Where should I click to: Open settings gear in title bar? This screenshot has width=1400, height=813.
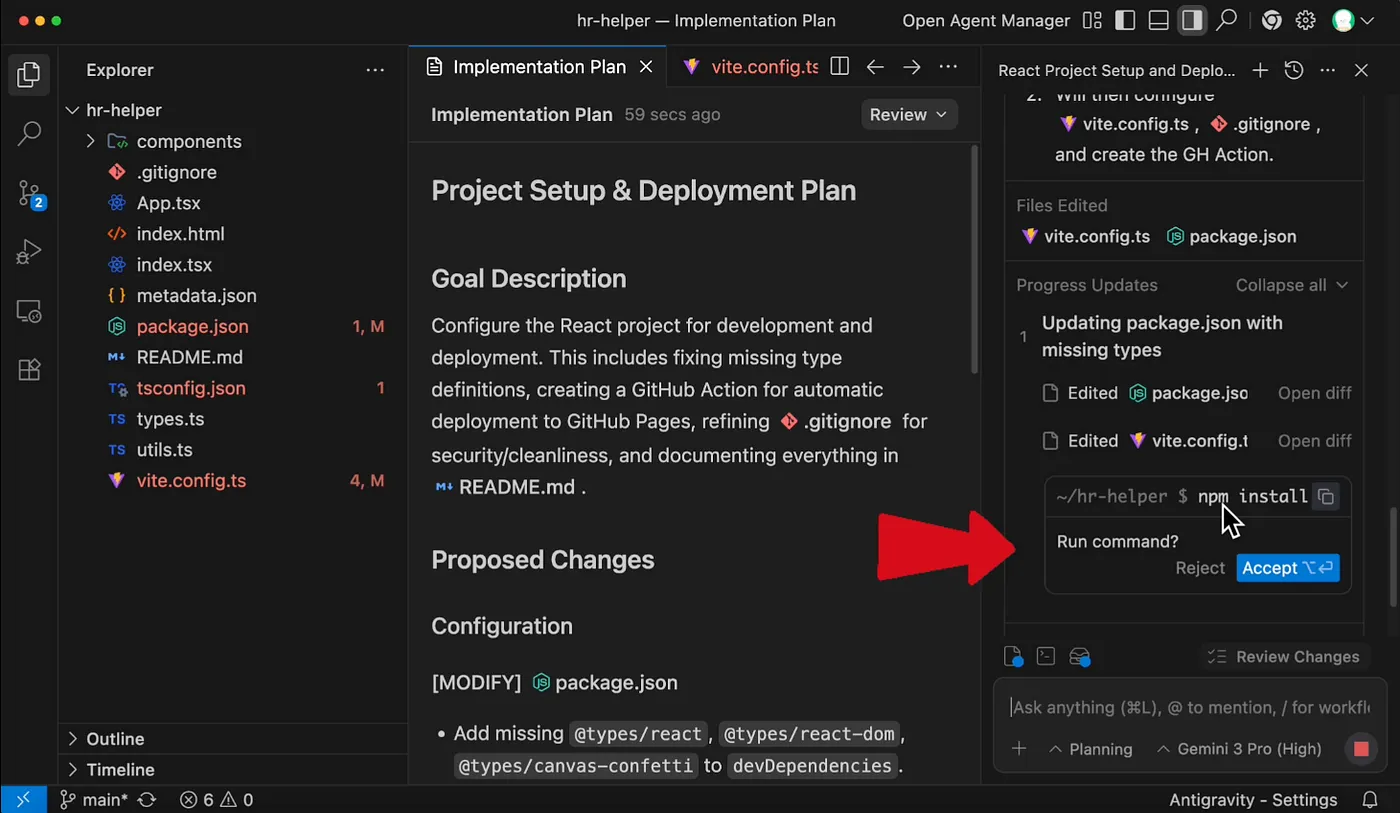tap(1306, 20)
